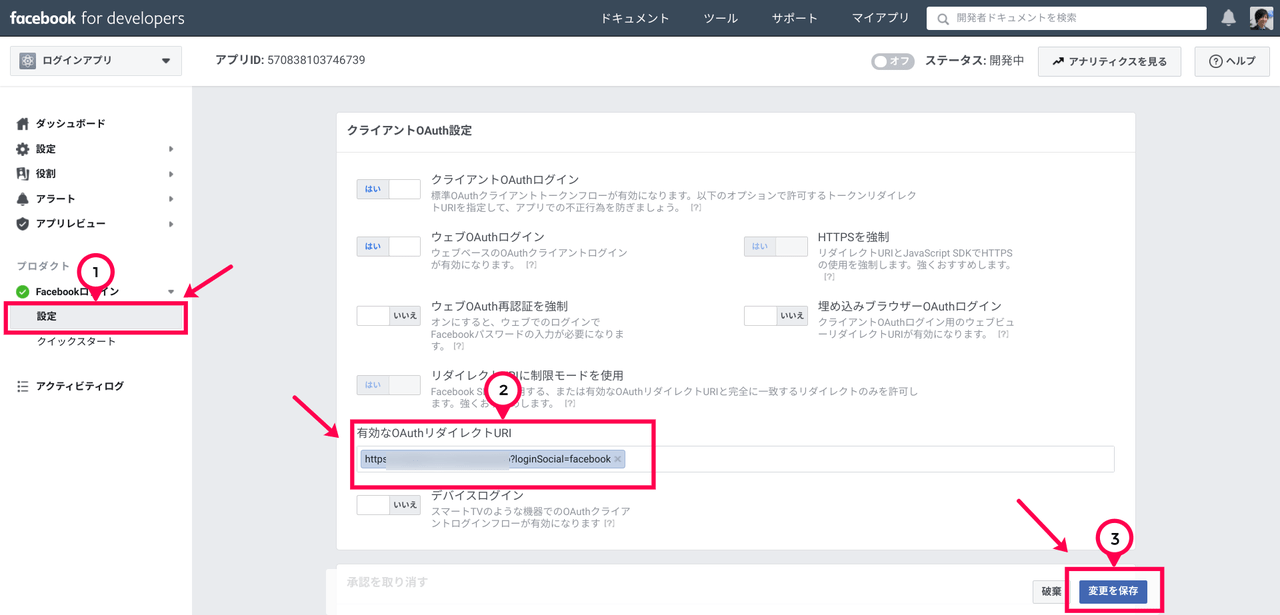Toggle the app status オフ switch
This screenshot has height=615, width=1280.
pyautogui.click(x=892, y=61)
